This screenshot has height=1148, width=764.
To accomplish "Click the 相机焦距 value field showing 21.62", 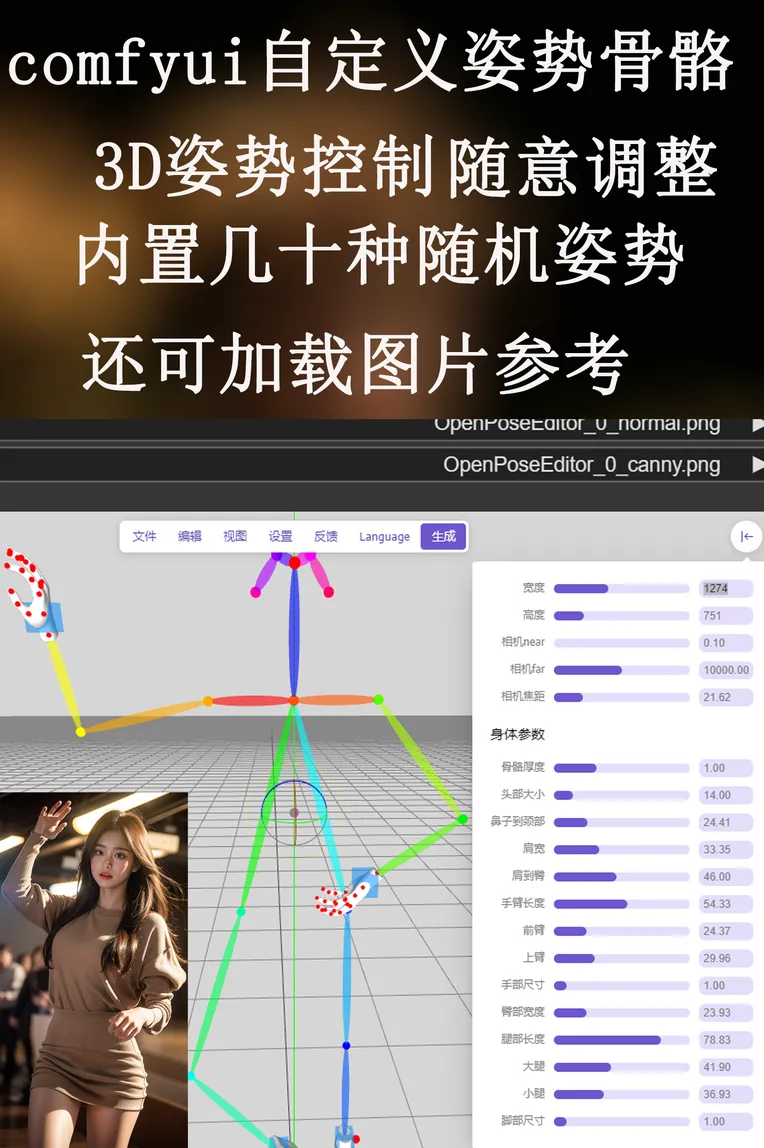I will point(725,697).
